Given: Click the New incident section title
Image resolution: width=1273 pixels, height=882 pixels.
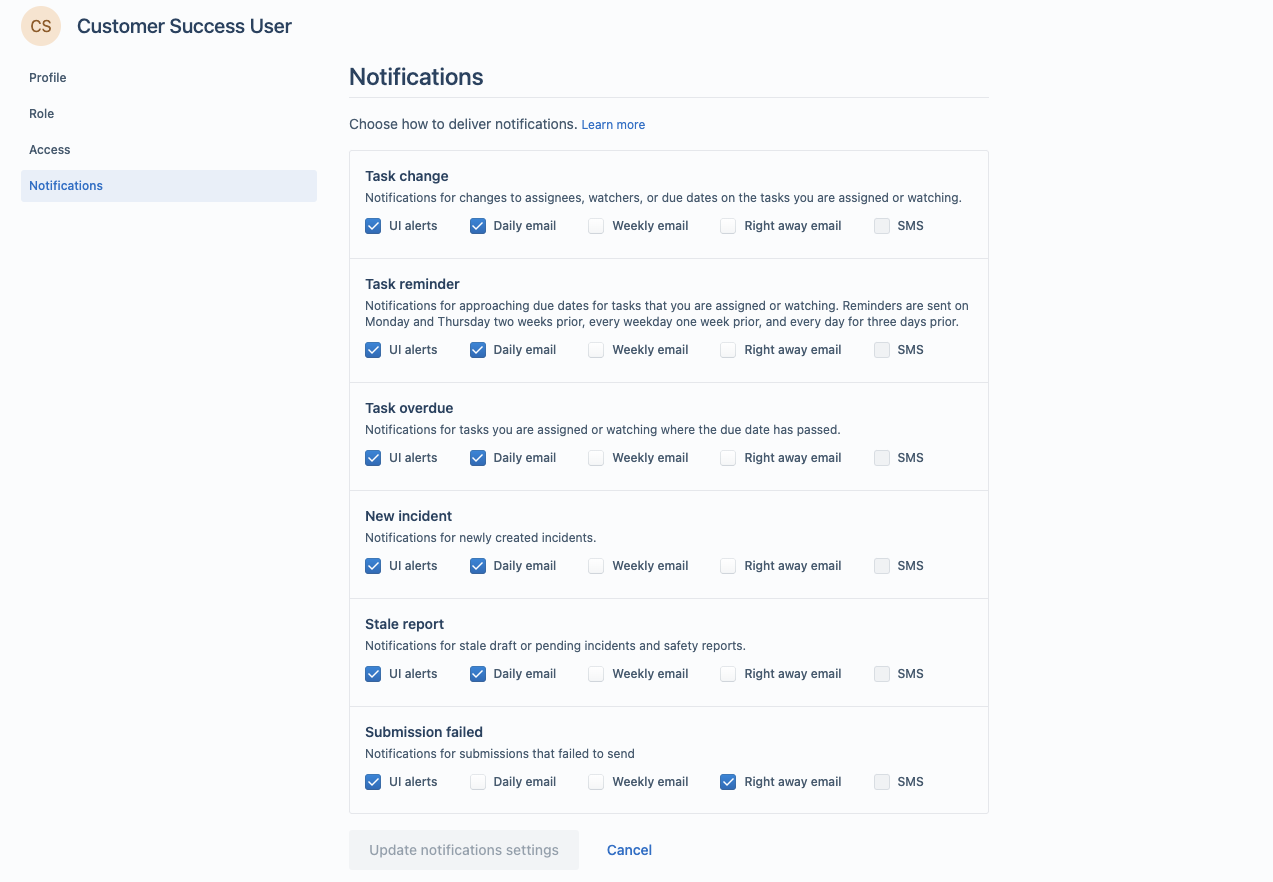Looking at the screenshot, I should pos(408,516).
